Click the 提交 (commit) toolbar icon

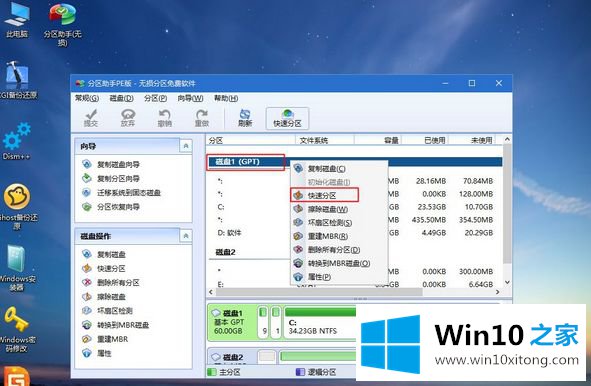(x=90, y=118)
